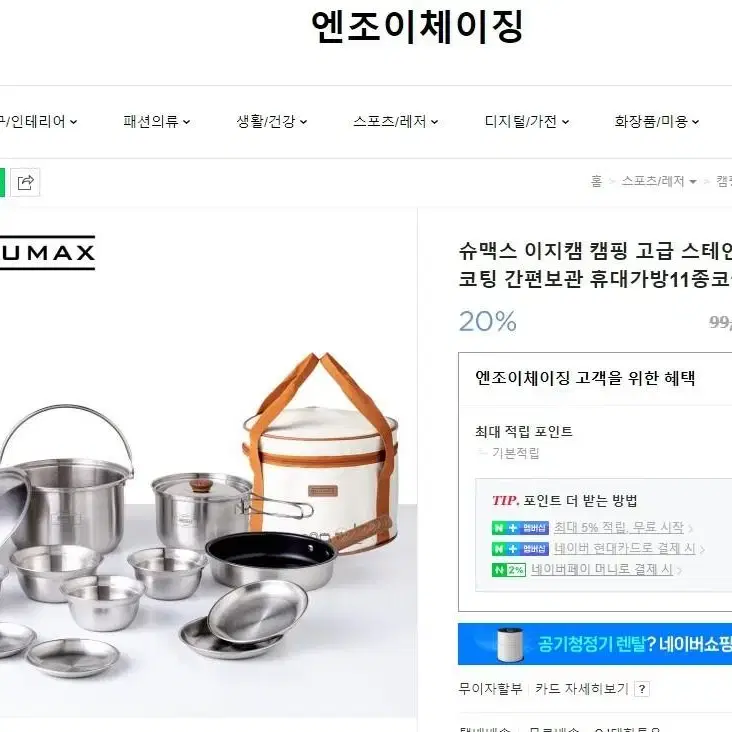Viewport: 732px width, 732px height.
Task: Click the air purifier image in banner
Action: tap(510, 645)
